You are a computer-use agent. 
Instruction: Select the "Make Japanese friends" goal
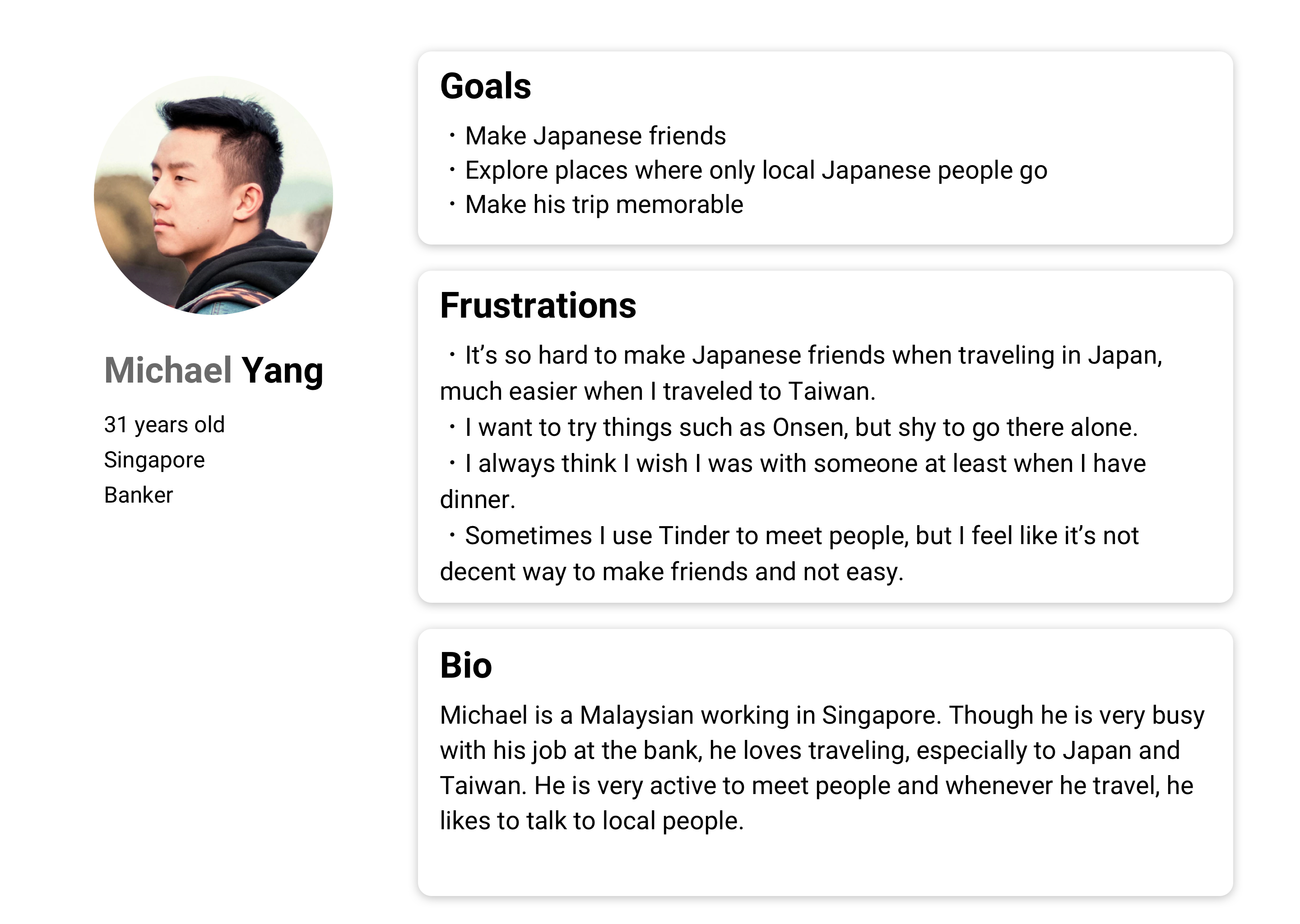[x=595, y=136]
